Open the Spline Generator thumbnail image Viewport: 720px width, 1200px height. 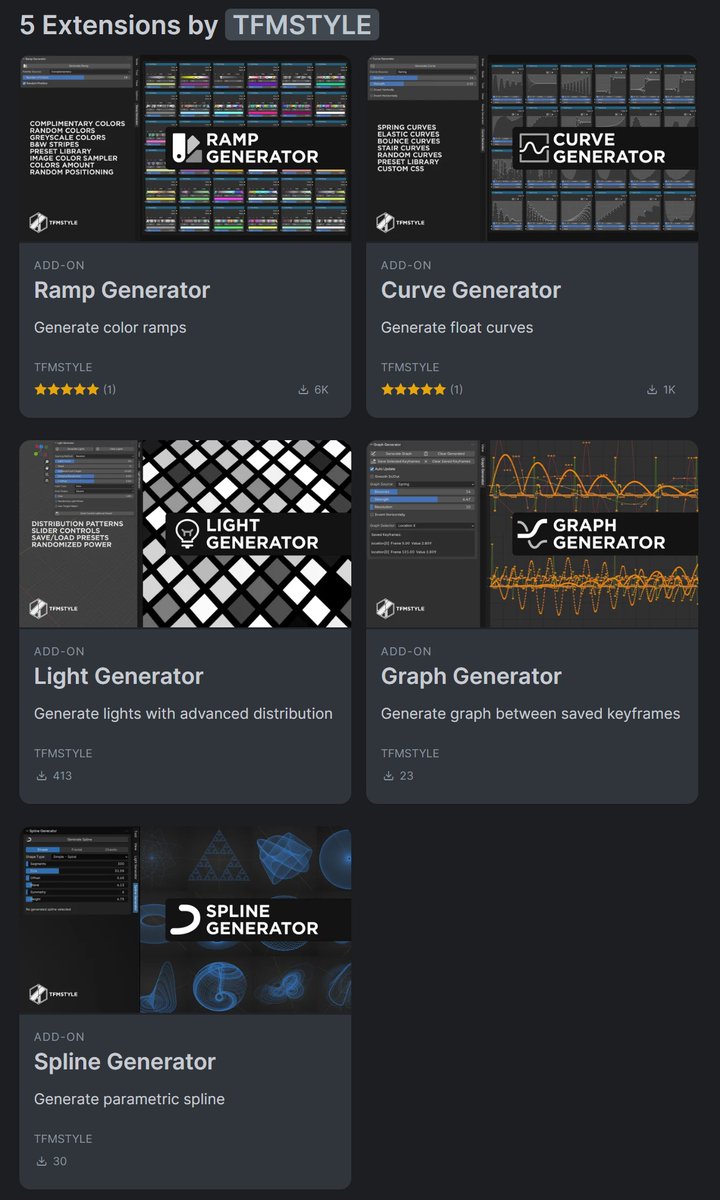pyautogui.click(x=185, y=920)
